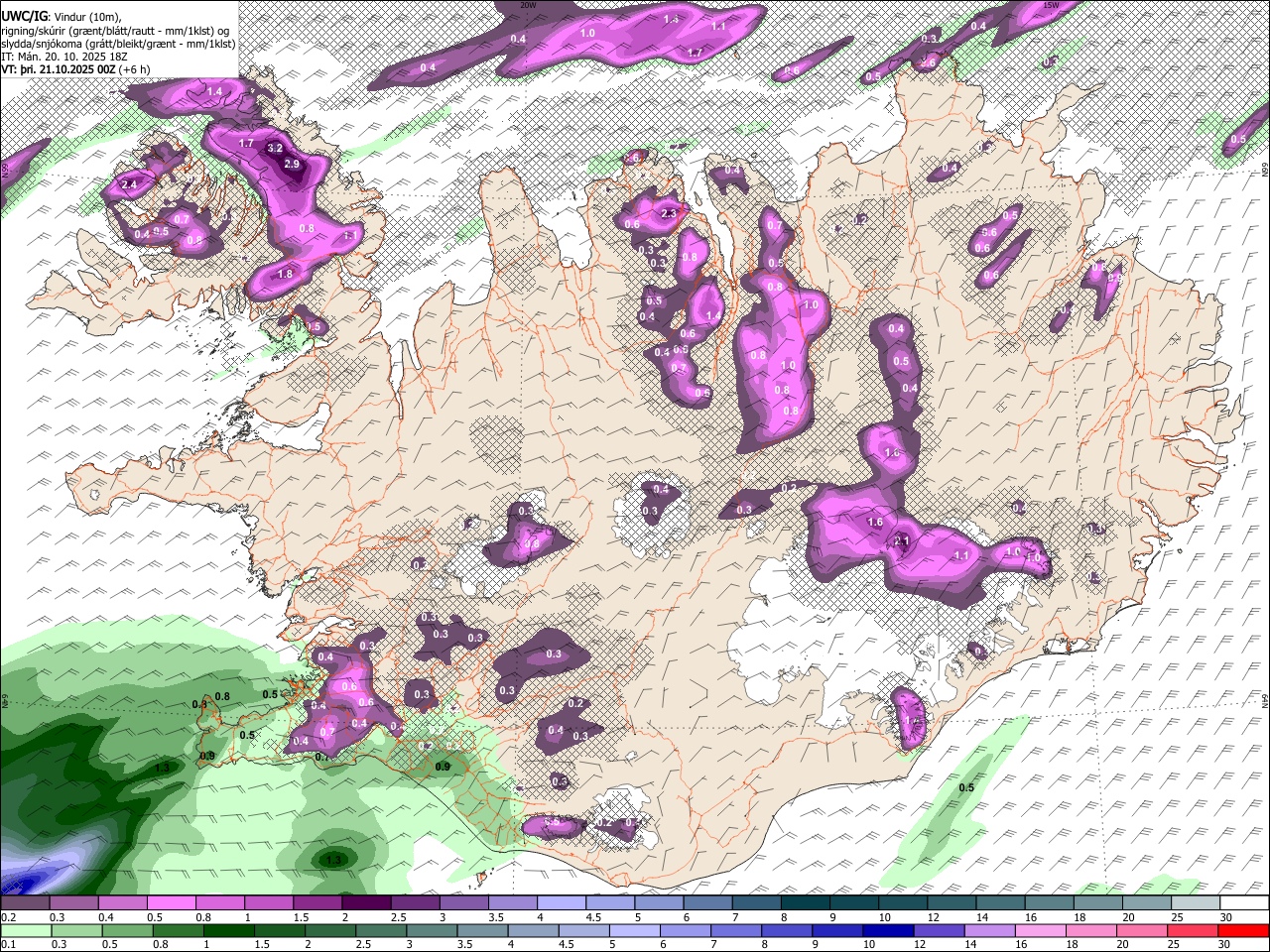Click the '3.2' snowfall value on the map
The height and width of the screenshot is (952, 1270).
pos(276,148)
